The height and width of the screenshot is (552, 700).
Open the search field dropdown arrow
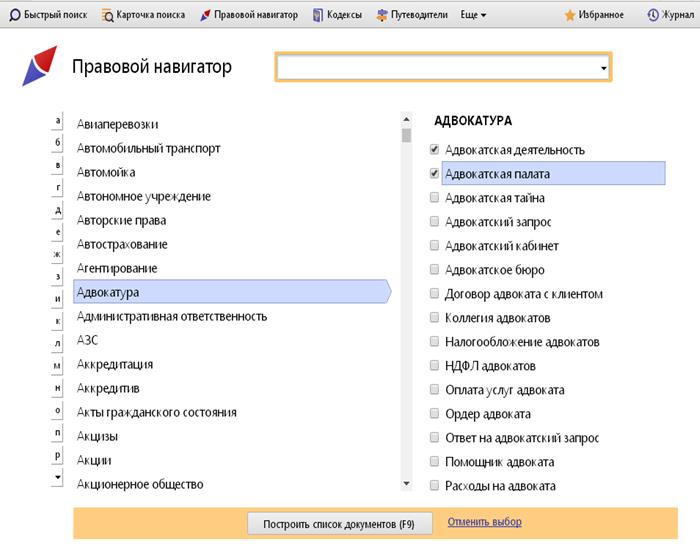pyautogui.click(x=603, y=68)
